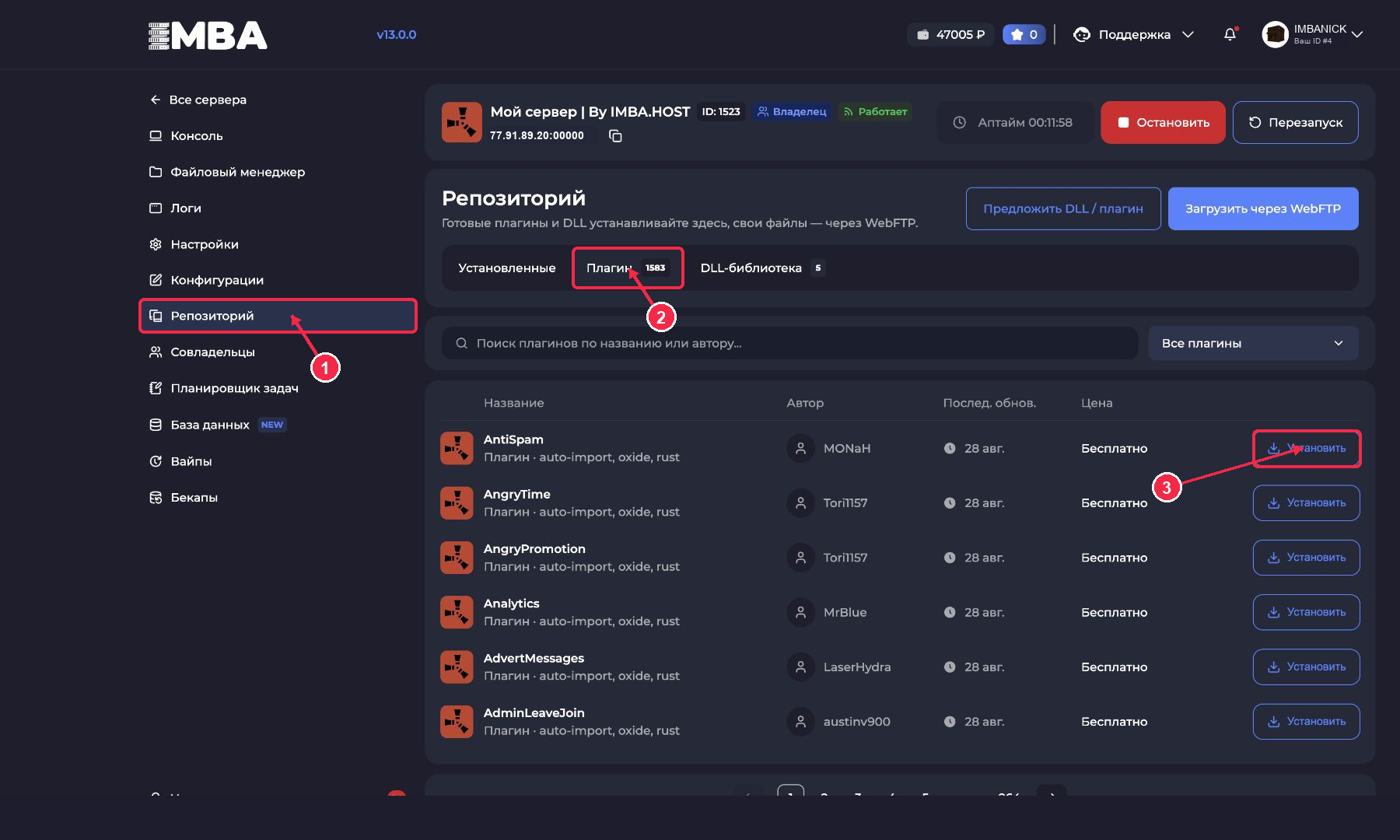Click the AntiSpam plugin icon
Screen dimensions: 1400x840
[x=457, y=448]
